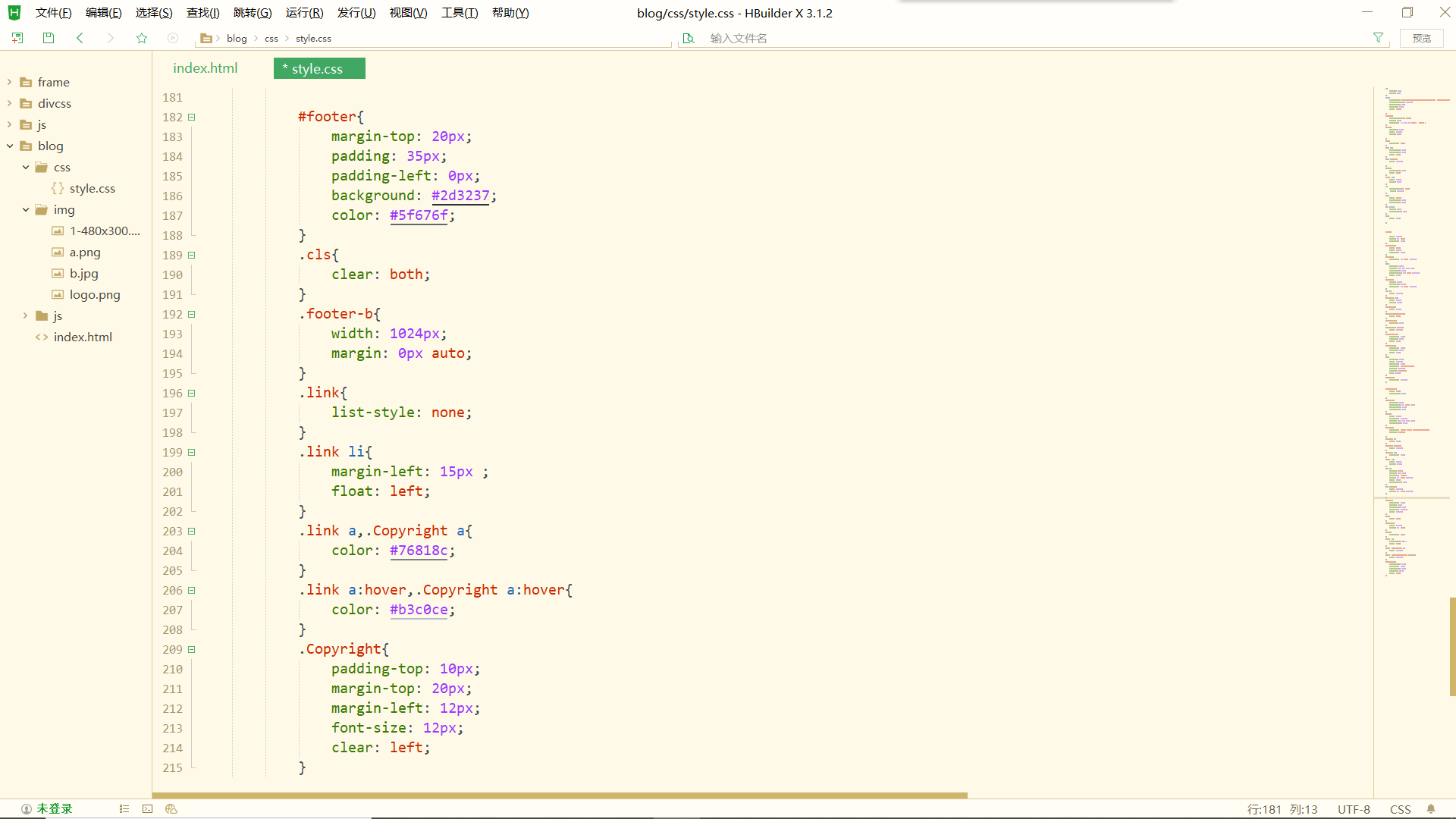
Task: Click the run play icon in toolbar
Action: click(173, 38)
